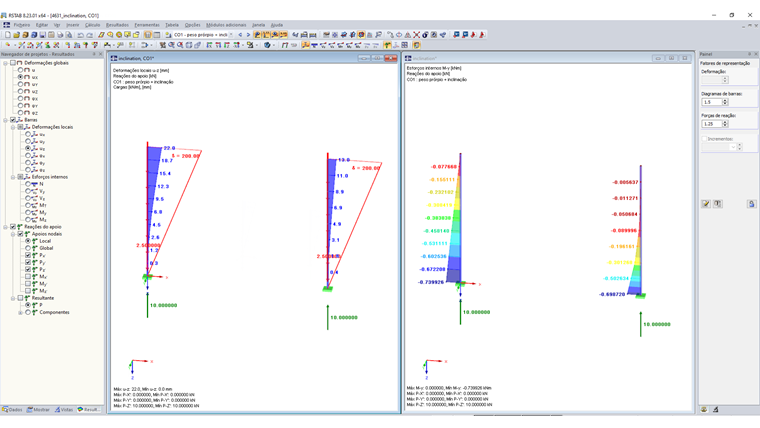Open the Resultados menu
This screenshot has height=428, width=760.
point(117,25)
